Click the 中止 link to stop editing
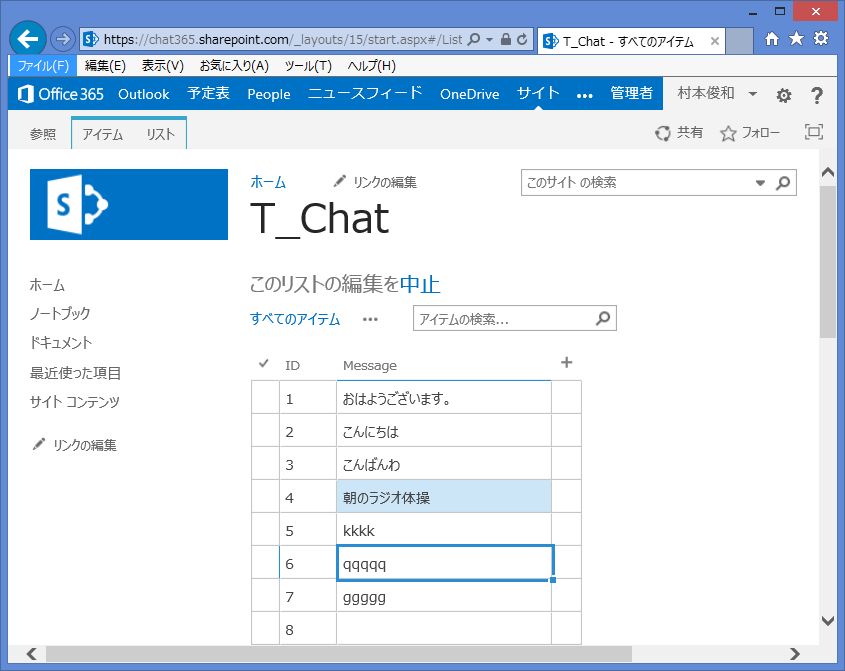This screenshot has width=845, height=671. 420,285
